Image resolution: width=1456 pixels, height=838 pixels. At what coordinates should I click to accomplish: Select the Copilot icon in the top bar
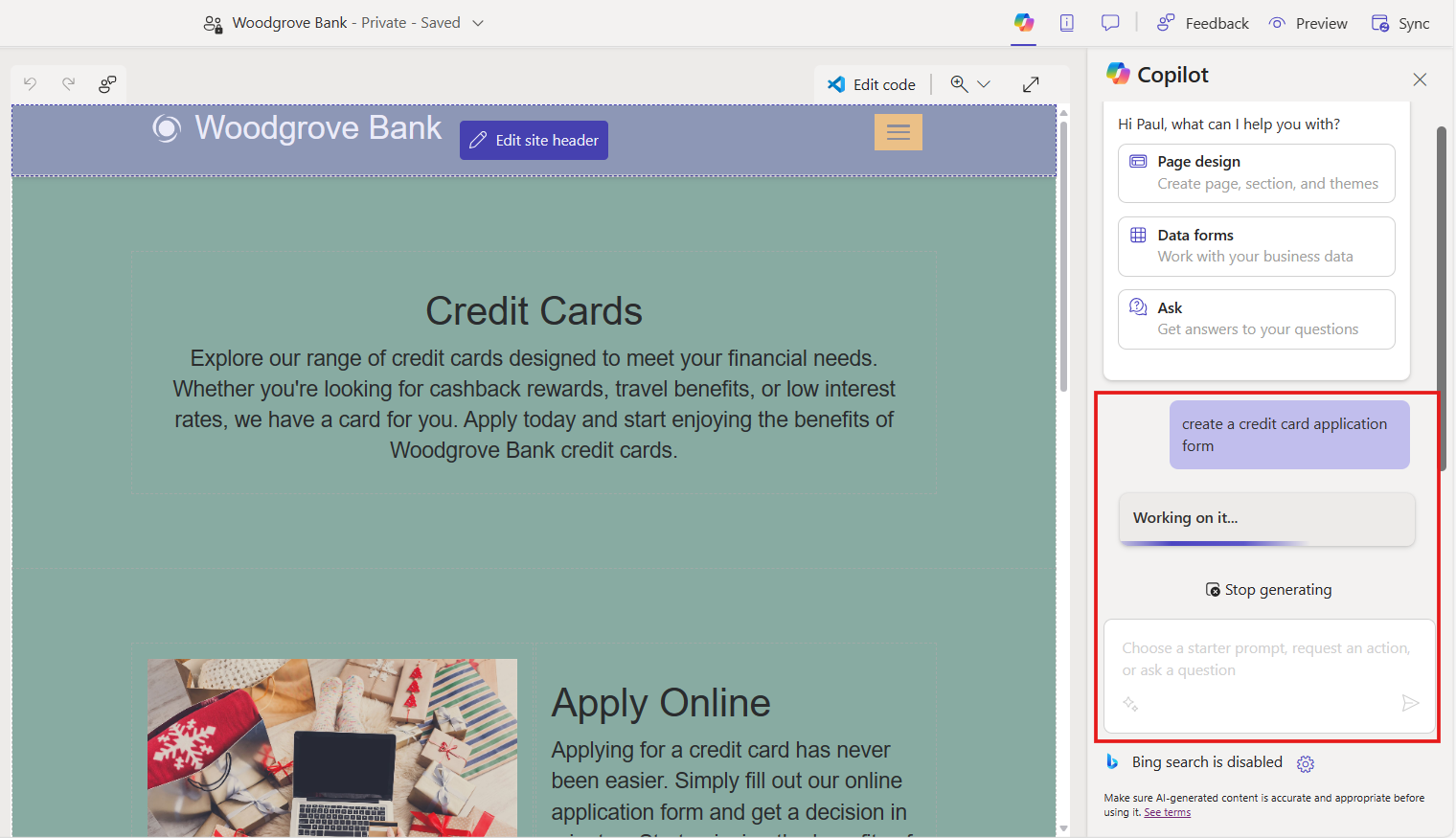coord(1024,22)
